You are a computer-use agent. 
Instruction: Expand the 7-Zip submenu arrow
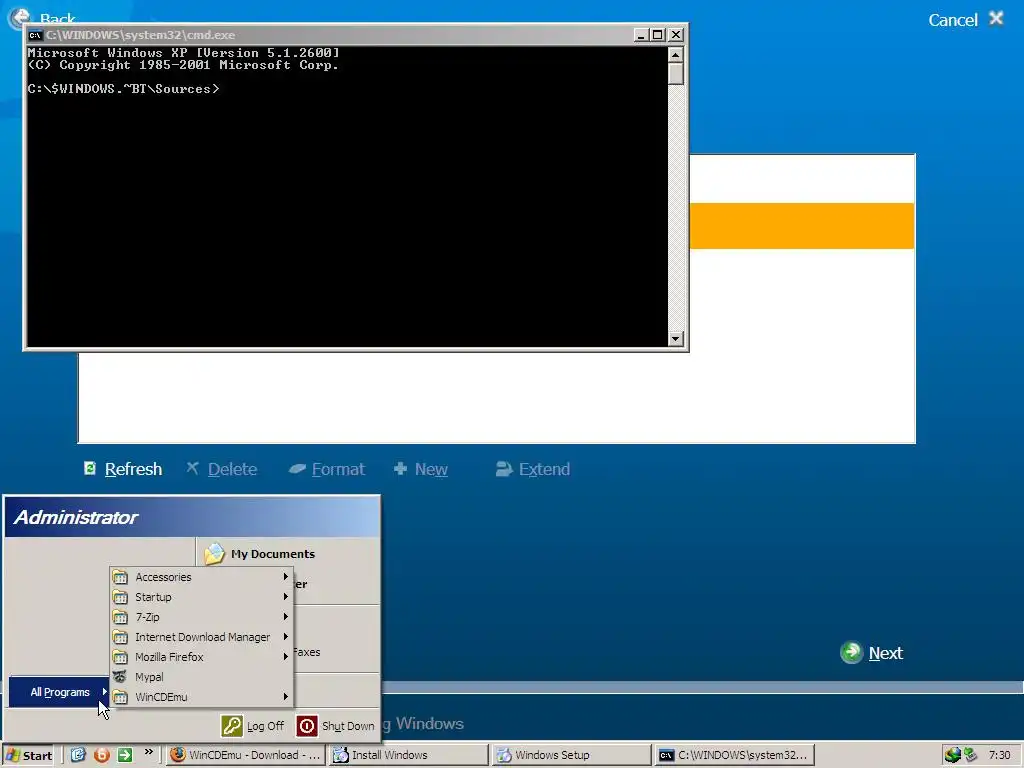(285, 616)
